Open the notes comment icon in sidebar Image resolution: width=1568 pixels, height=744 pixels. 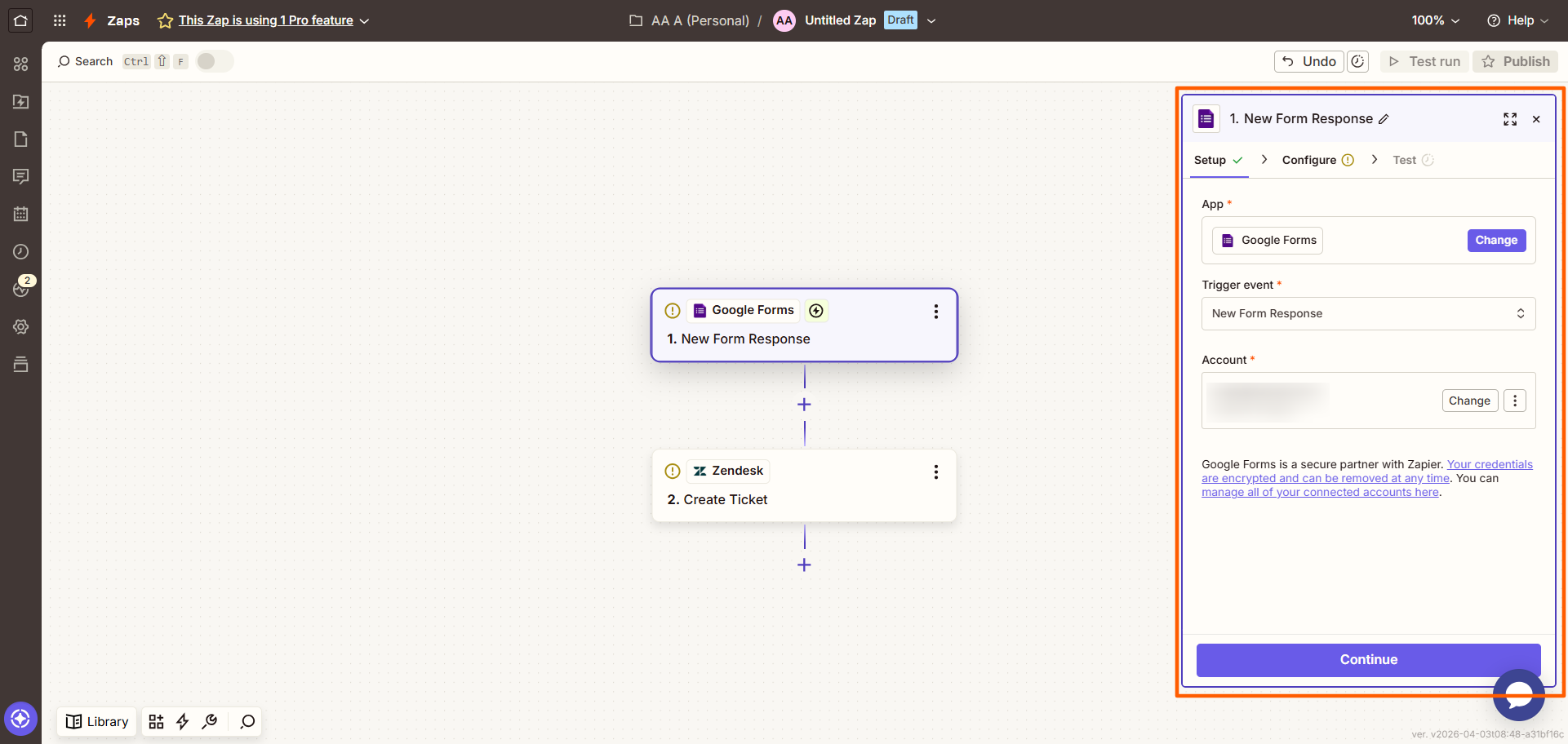[20, 176]
